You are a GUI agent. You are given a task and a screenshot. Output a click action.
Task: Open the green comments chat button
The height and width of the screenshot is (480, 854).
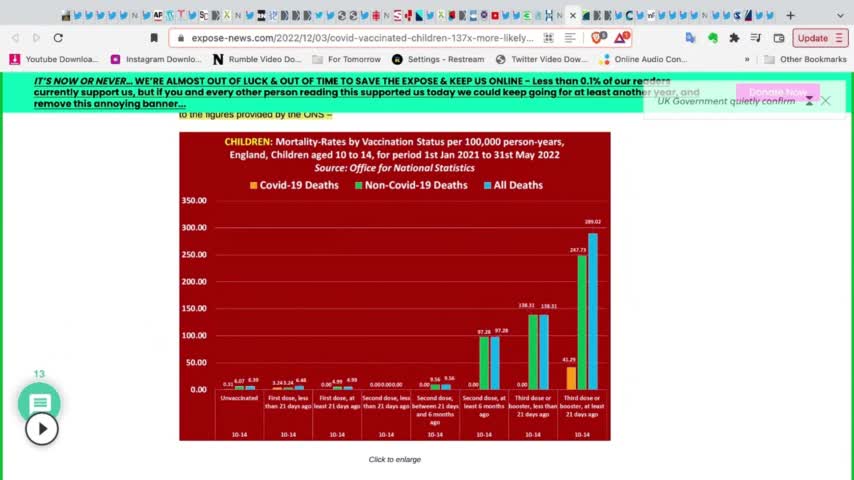(x=39, y=403)
